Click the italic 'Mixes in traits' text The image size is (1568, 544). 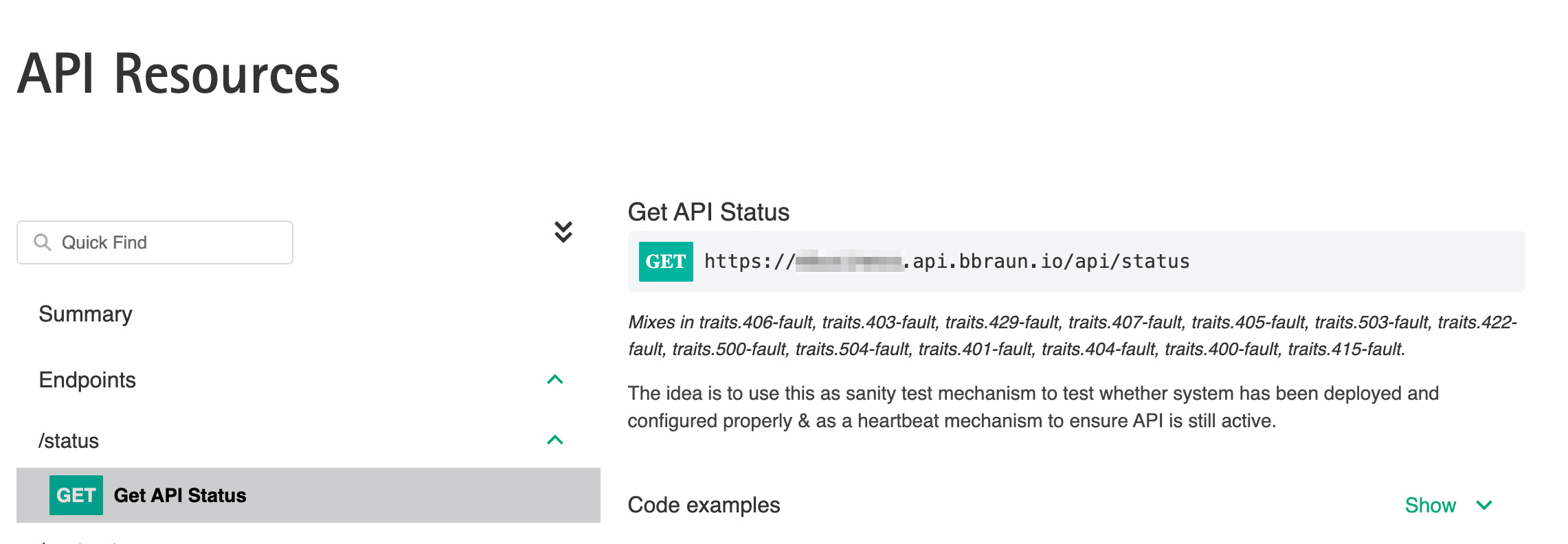1072,336
